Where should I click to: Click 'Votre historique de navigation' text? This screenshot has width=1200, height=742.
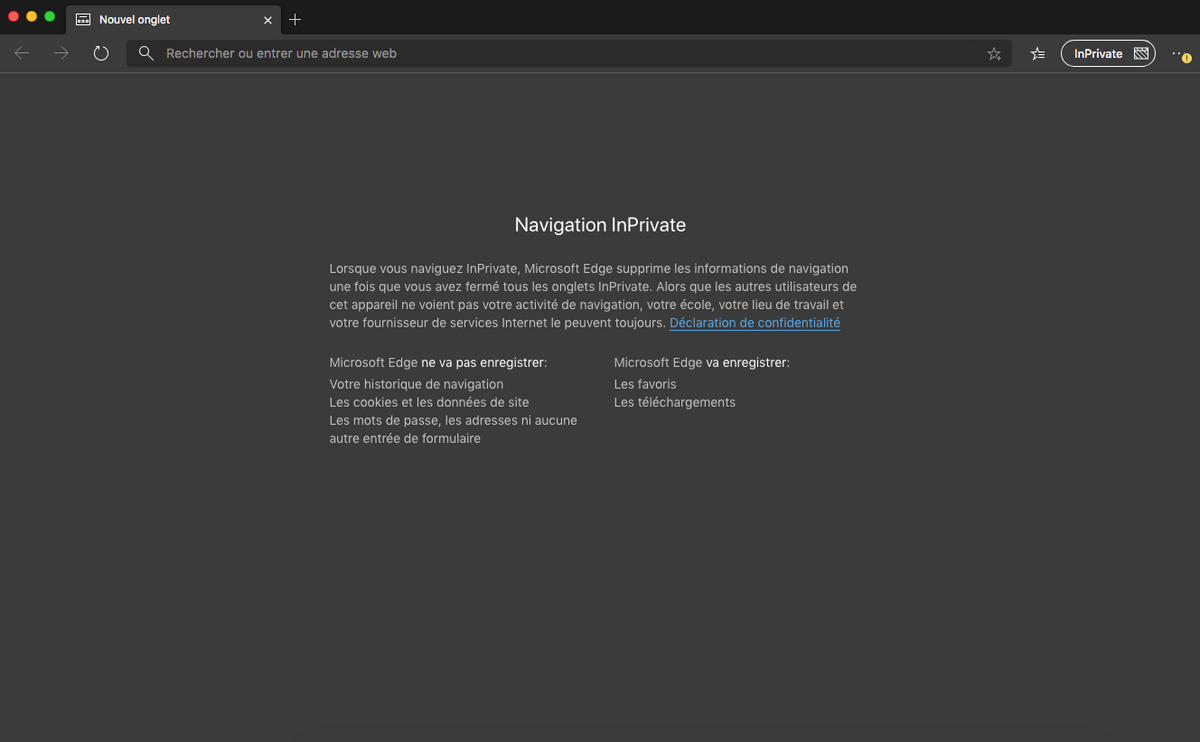coord(416,384)
